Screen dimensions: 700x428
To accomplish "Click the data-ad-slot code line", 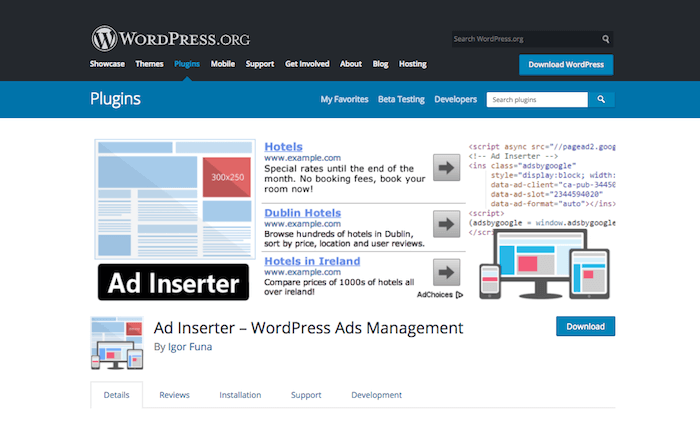I will pyautogui.click(x=547, y=194).
